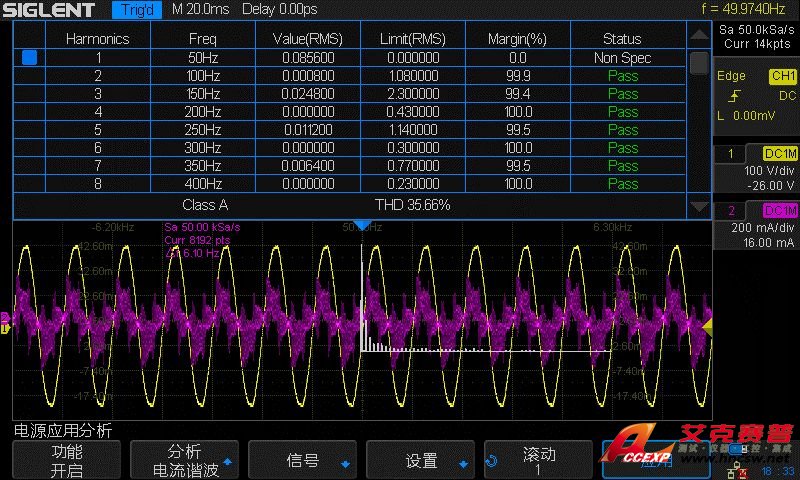Click the SIGLENT logo
This screenshot has height=480, width=800.
pyautogui.click(x=50, y=10)
